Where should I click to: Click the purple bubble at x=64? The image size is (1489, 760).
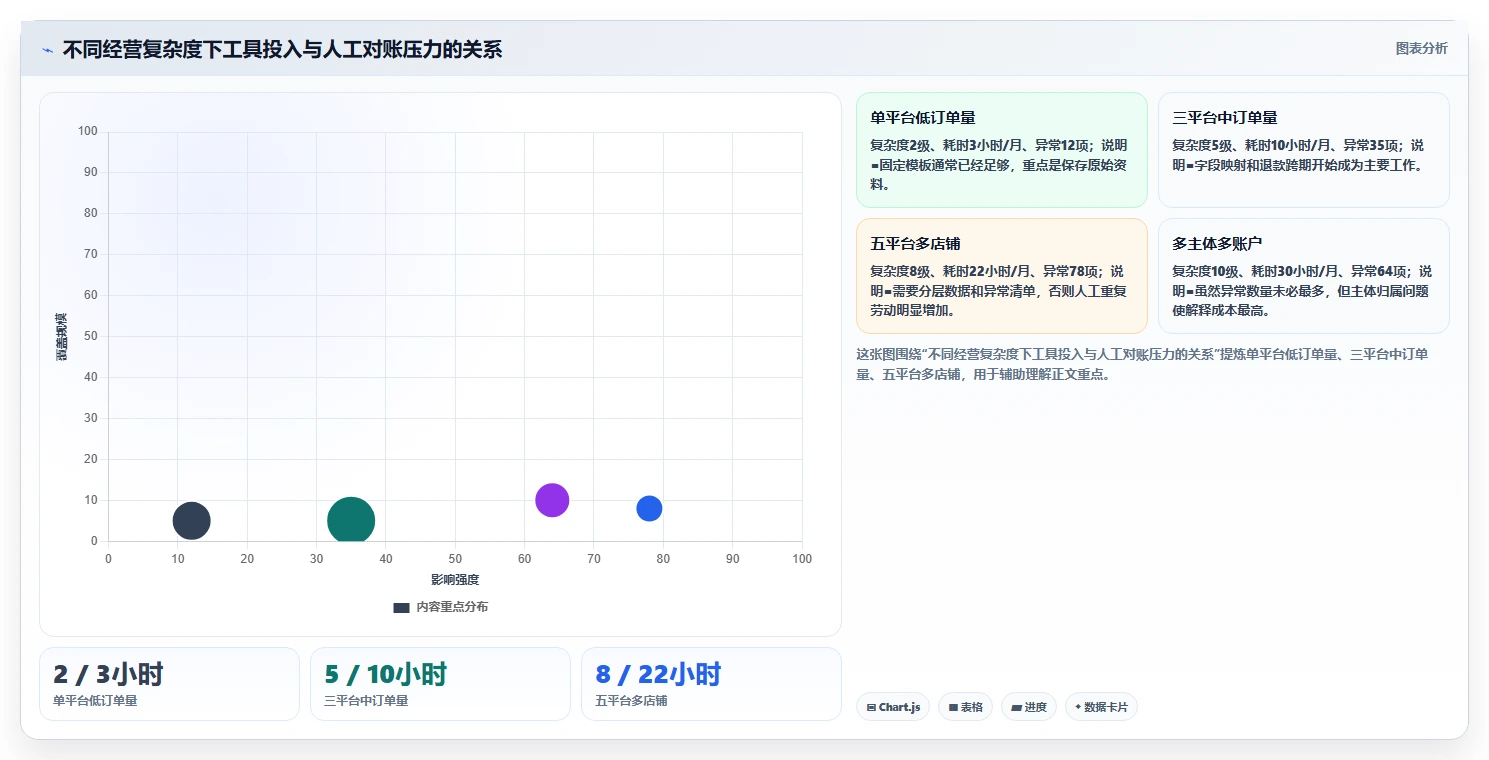[x=552, y=500]
